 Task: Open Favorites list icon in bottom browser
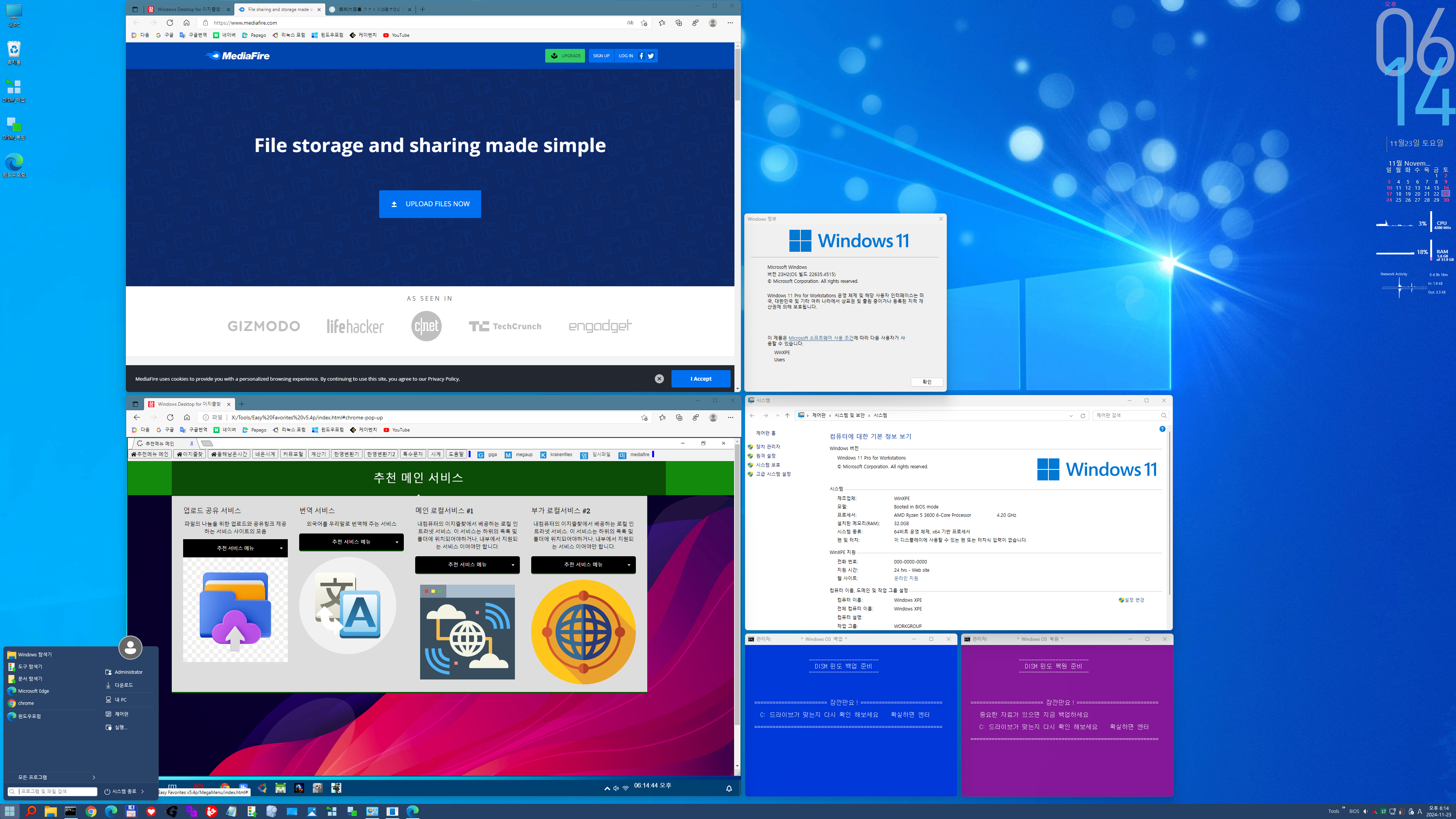pyautogui.click(x=662, y=417)
